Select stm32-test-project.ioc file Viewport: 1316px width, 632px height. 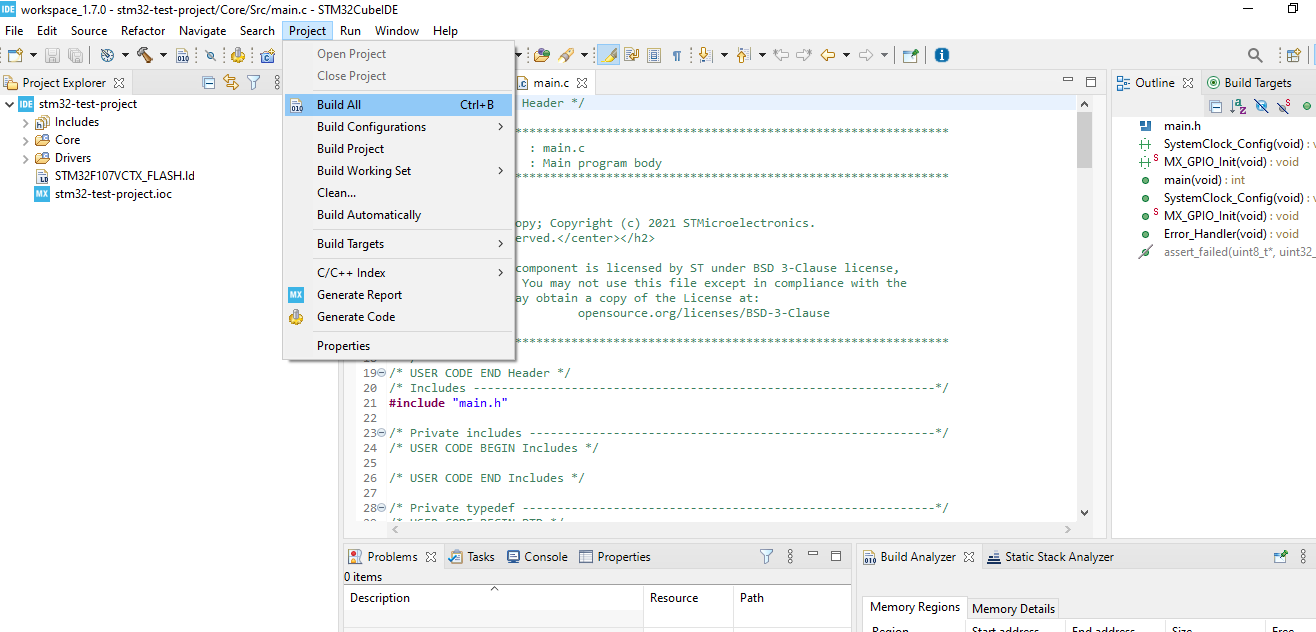113,194
